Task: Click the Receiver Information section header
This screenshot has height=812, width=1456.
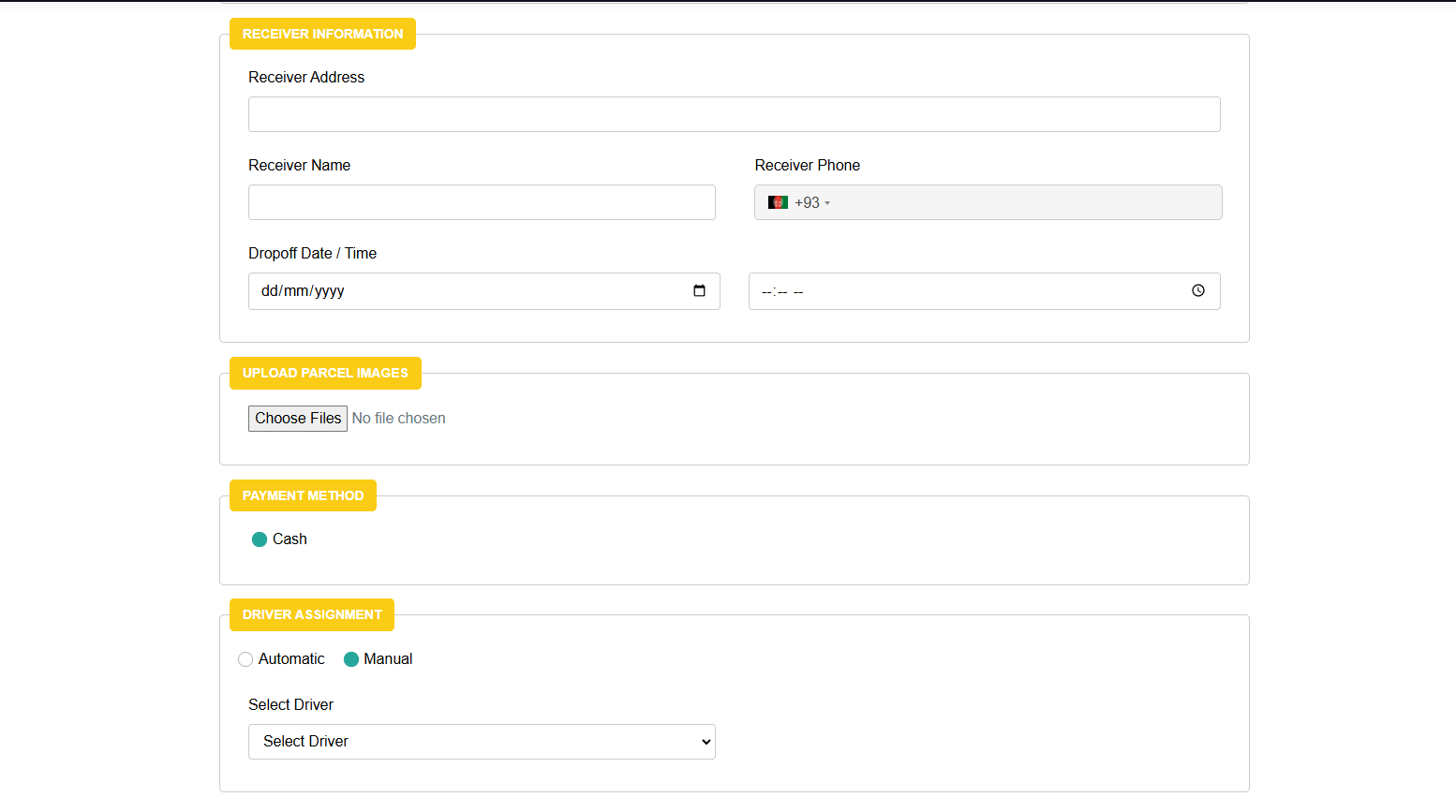Action: coord(322,34)
